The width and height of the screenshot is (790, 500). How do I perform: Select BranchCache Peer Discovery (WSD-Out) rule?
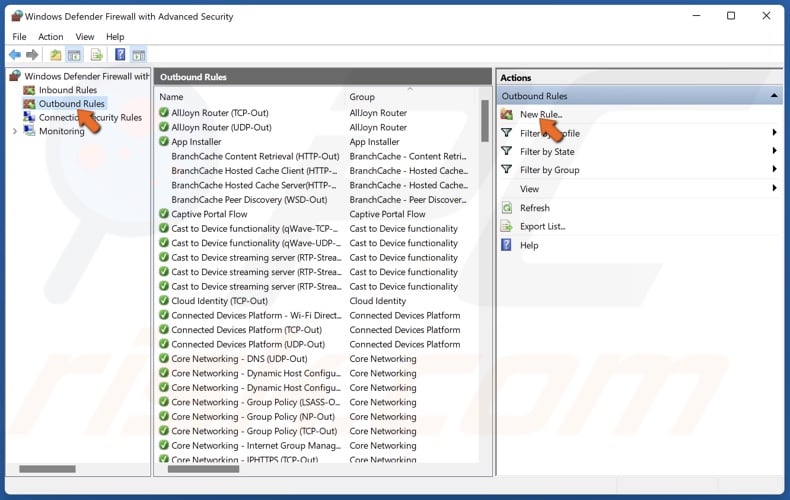[x=249, y=200]
